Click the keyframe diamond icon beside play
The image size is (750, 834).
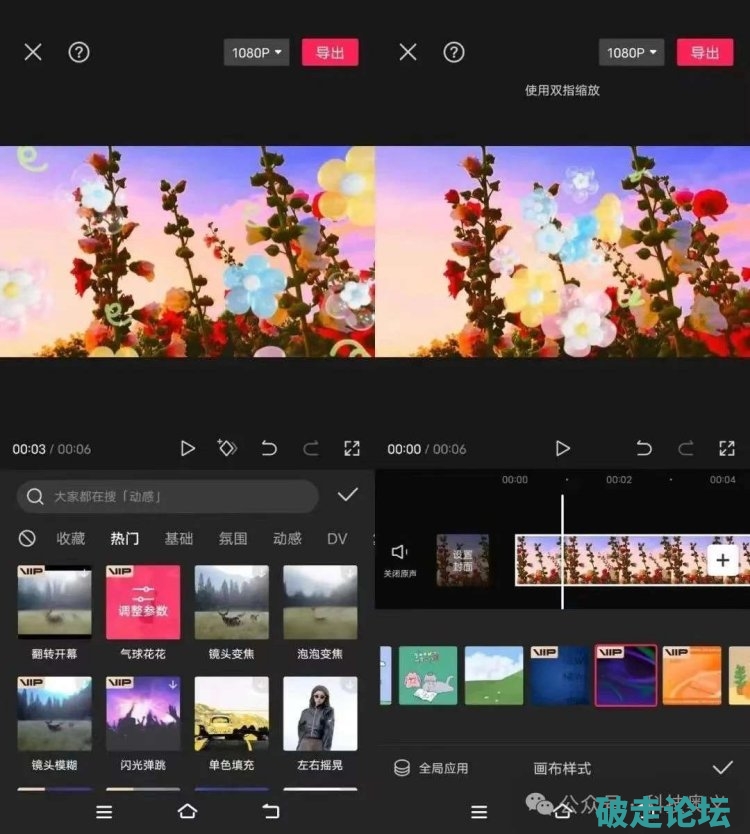[227, 449]
